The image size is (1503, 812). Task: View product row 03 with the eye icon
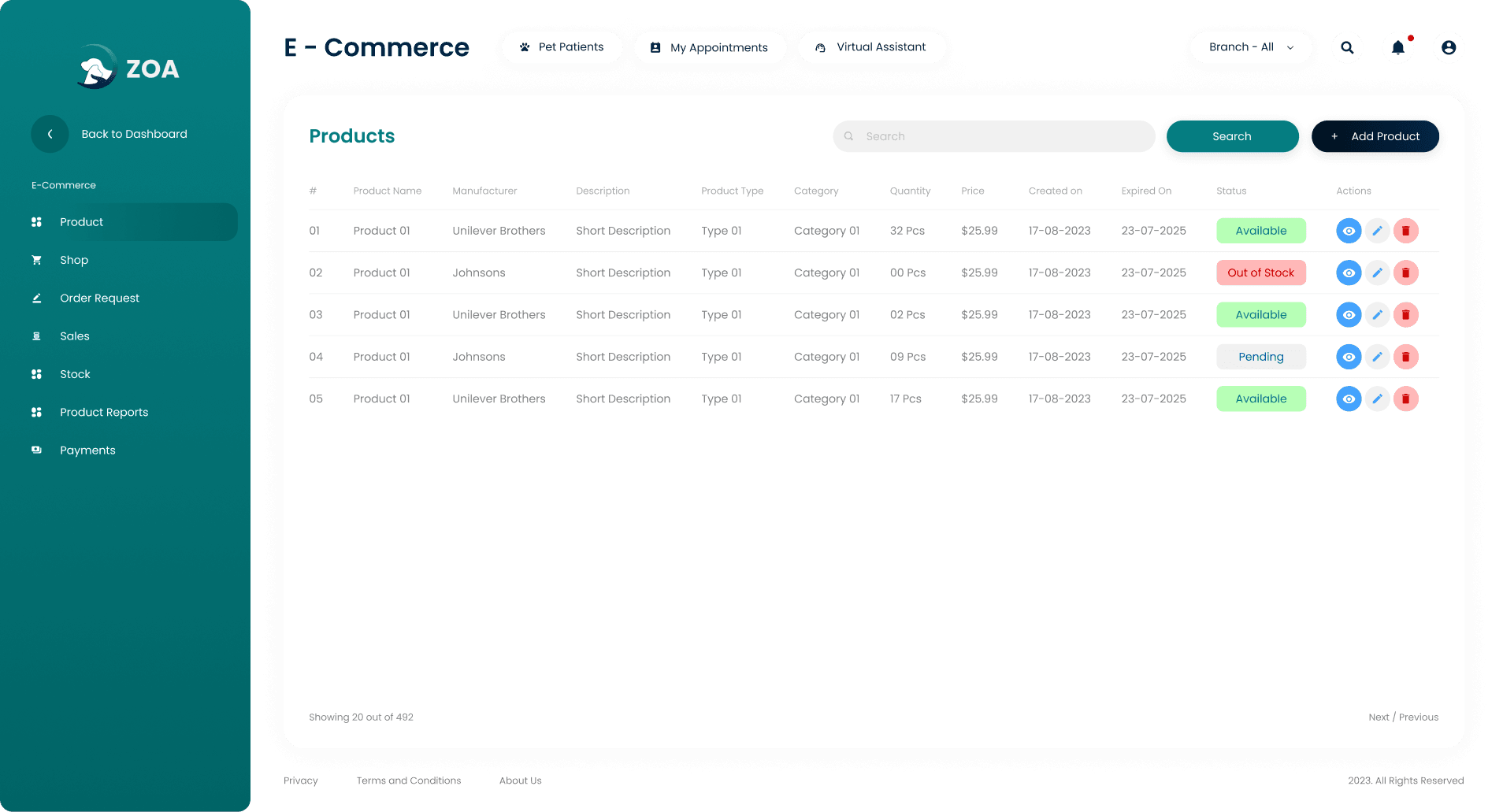point(1349,315)
